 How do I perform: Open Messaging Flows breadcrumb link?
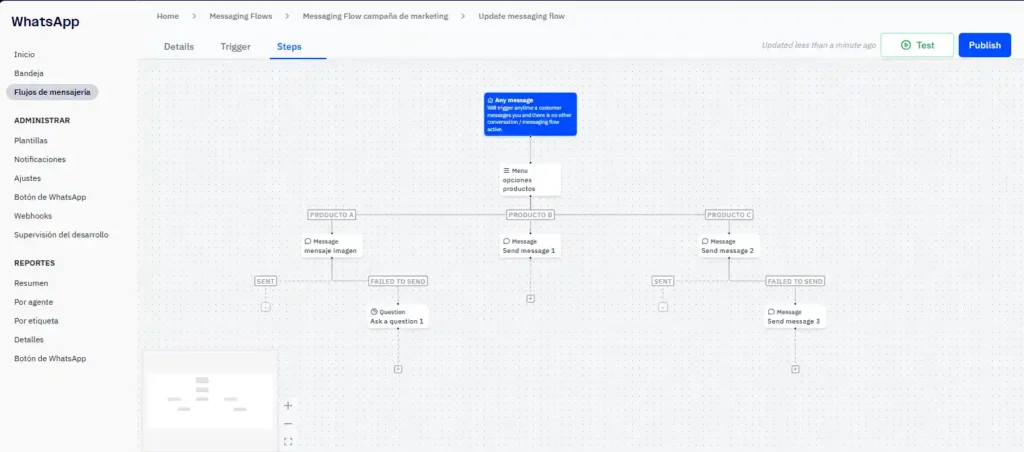click(x=239, y=16)
